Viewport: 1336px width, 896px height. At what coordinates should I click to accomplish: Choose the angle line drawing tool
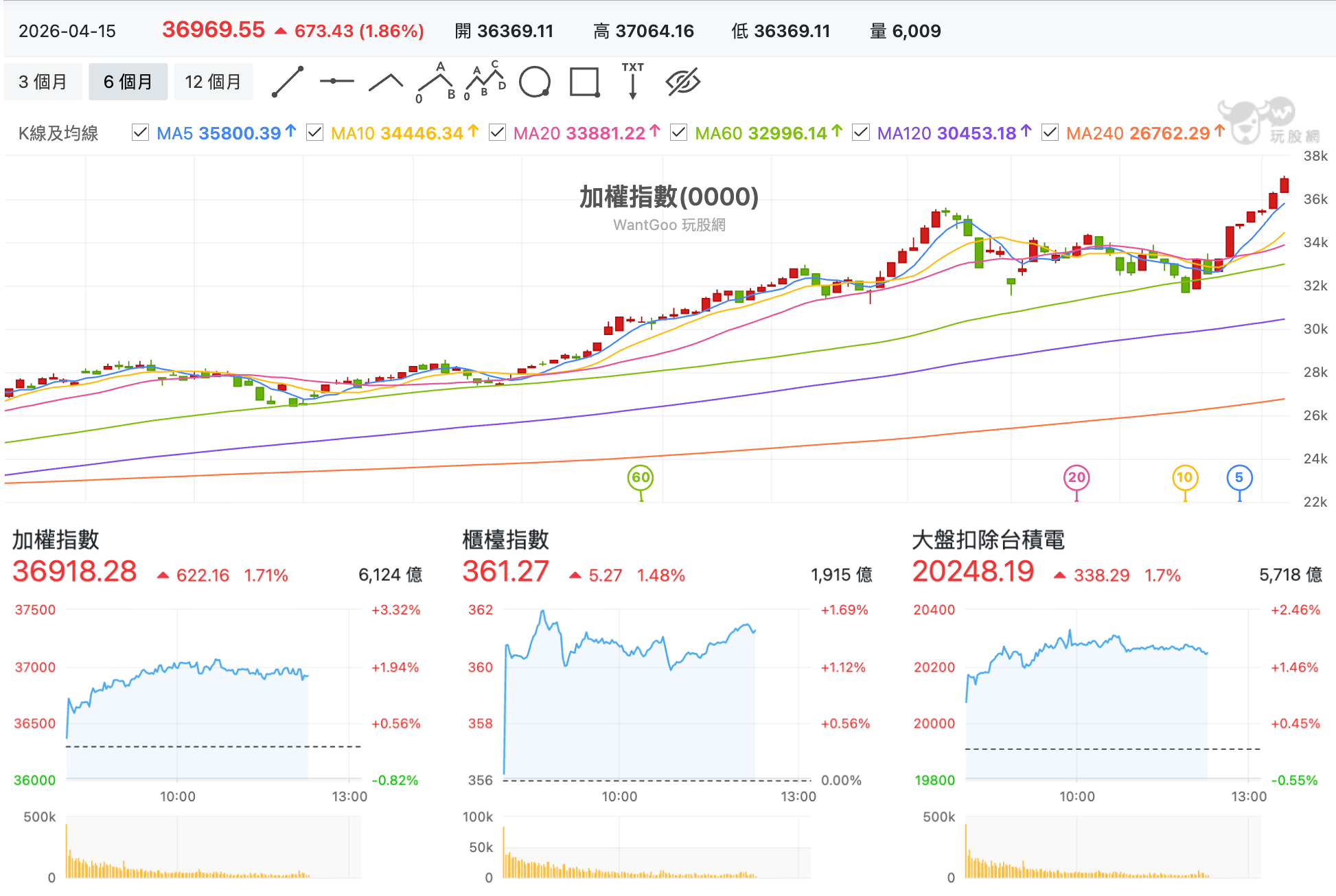click(386, 82)
